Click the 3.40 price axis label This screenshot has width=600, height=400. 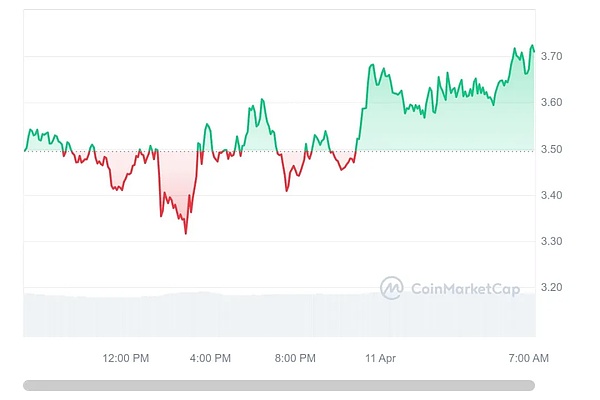pyautogui.click(x=551, y=196)
